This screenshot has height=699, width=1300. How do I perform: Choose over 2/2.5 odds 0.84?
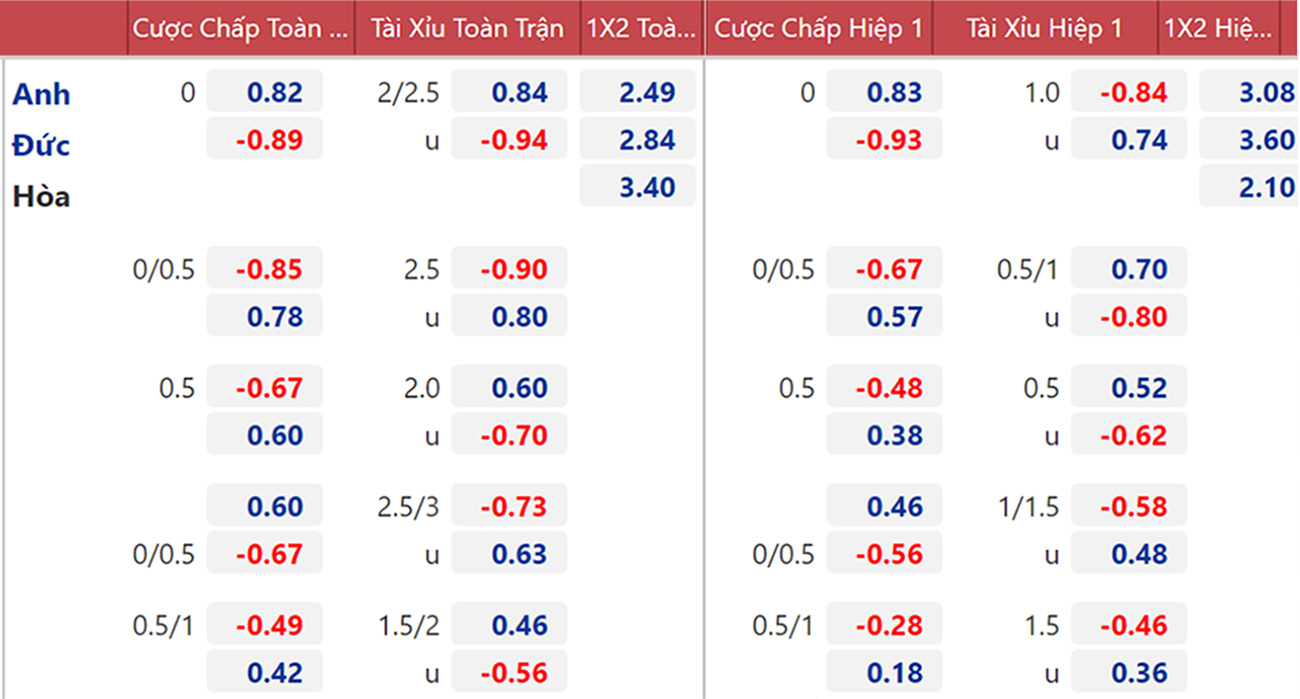[x=509, y=93]
